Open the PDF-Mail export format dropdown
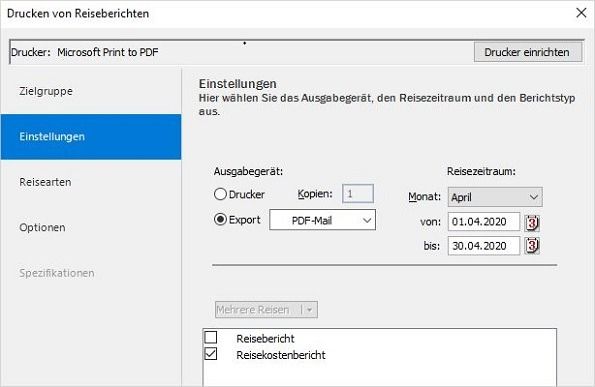This screenshot has height=387, width=595. [x=323, y=220]
